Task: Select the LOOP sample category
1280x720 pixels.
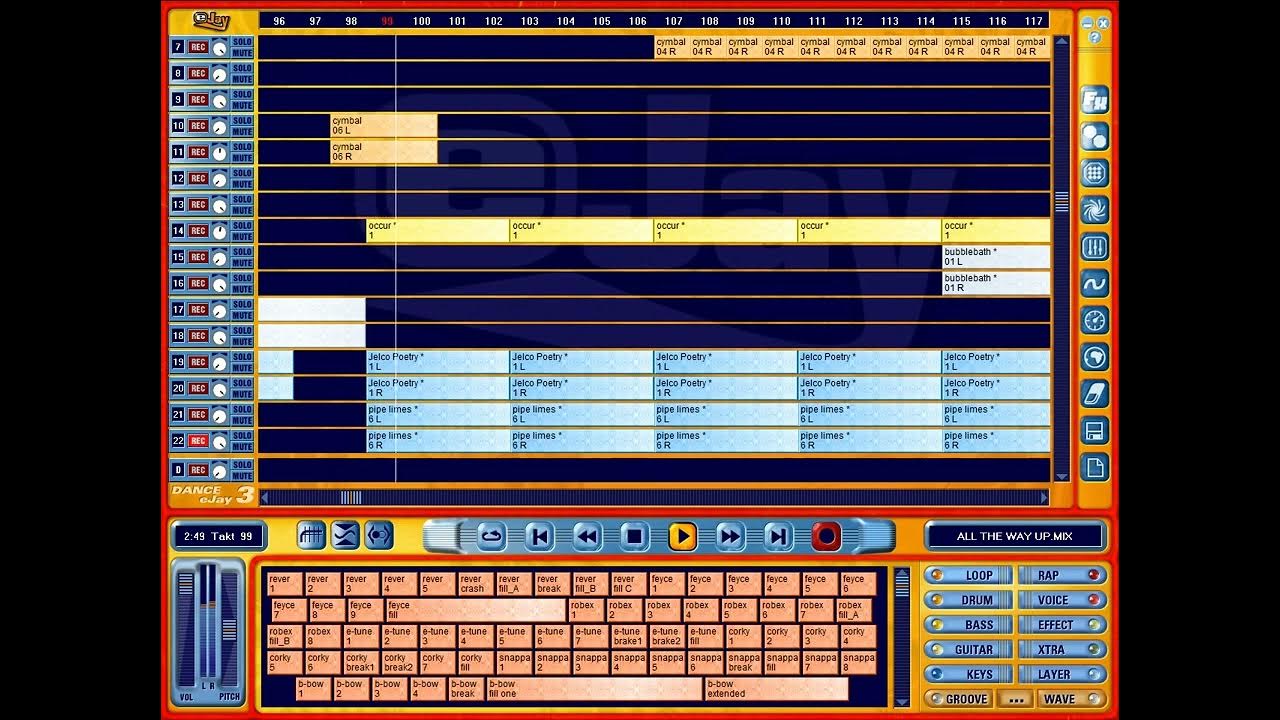Action: tap(967, 575)
